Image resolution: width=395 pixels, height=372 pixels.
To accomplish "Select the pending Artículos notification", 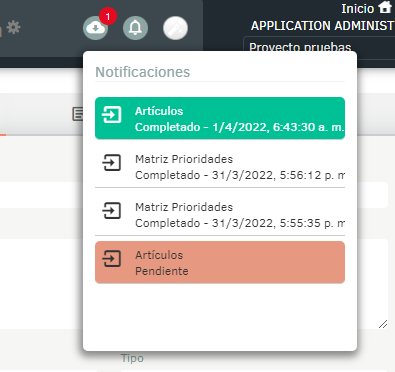I will coord(220,262).
